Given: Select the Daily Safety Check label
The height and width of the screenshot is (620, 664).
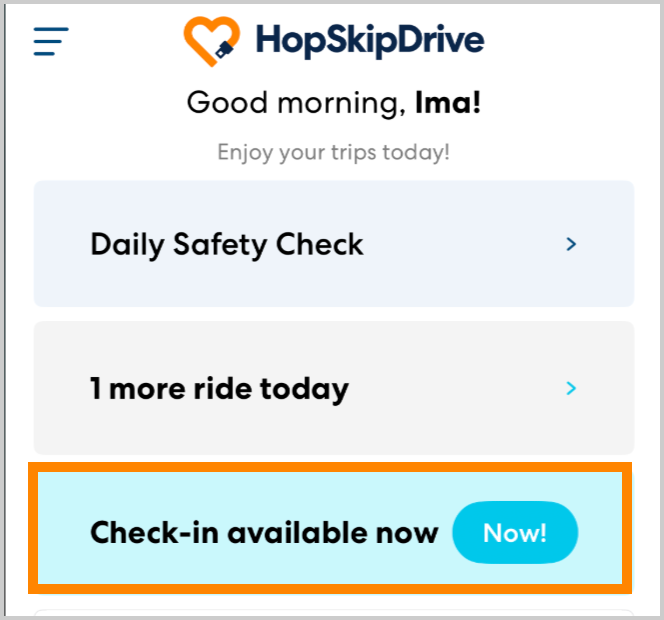Looking at the screenshot, I should (227, 244).
